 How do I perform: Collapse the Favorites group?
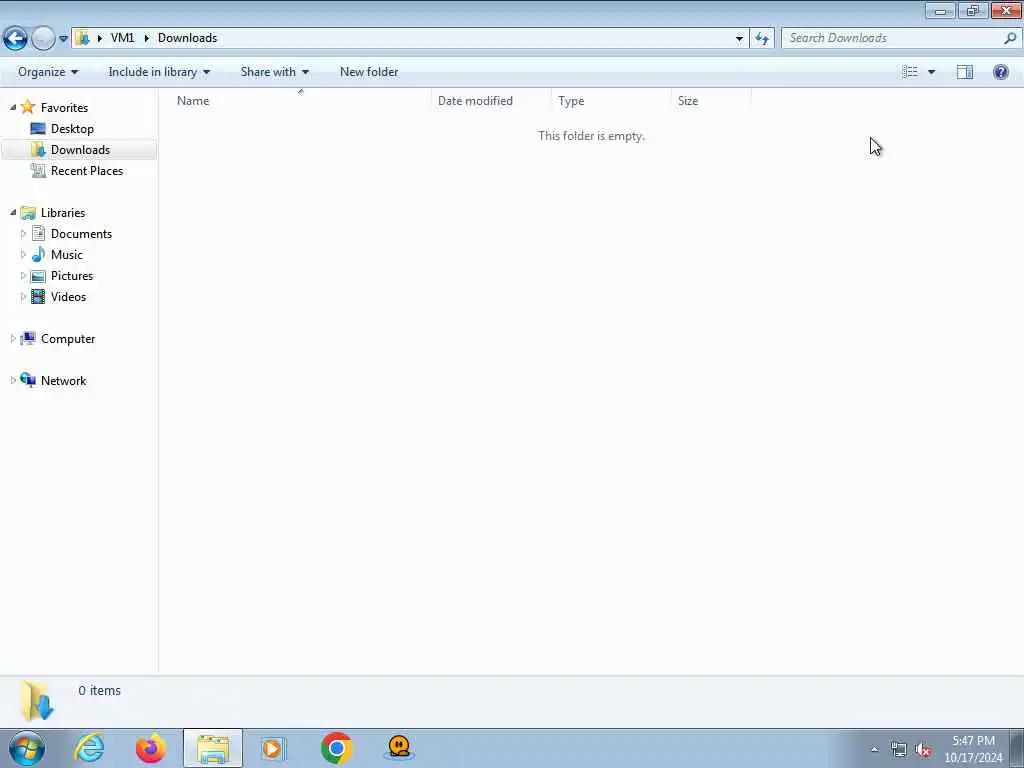(x=12, y=108)
